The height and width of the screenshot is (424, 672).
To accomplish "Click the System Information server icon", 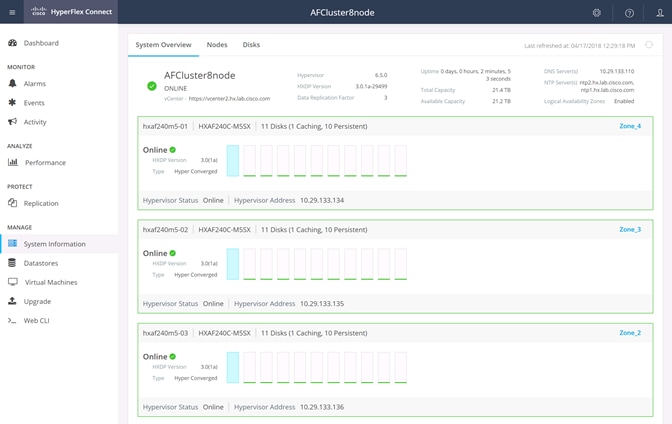I will [12, 244].
